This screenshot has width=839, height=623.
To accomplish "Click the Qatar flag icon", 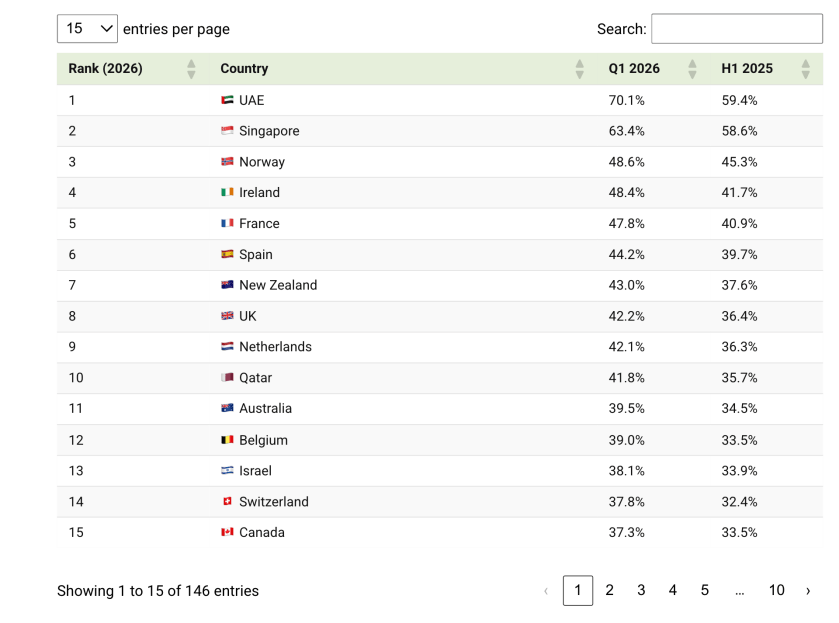I will click(x=227, y=377).
